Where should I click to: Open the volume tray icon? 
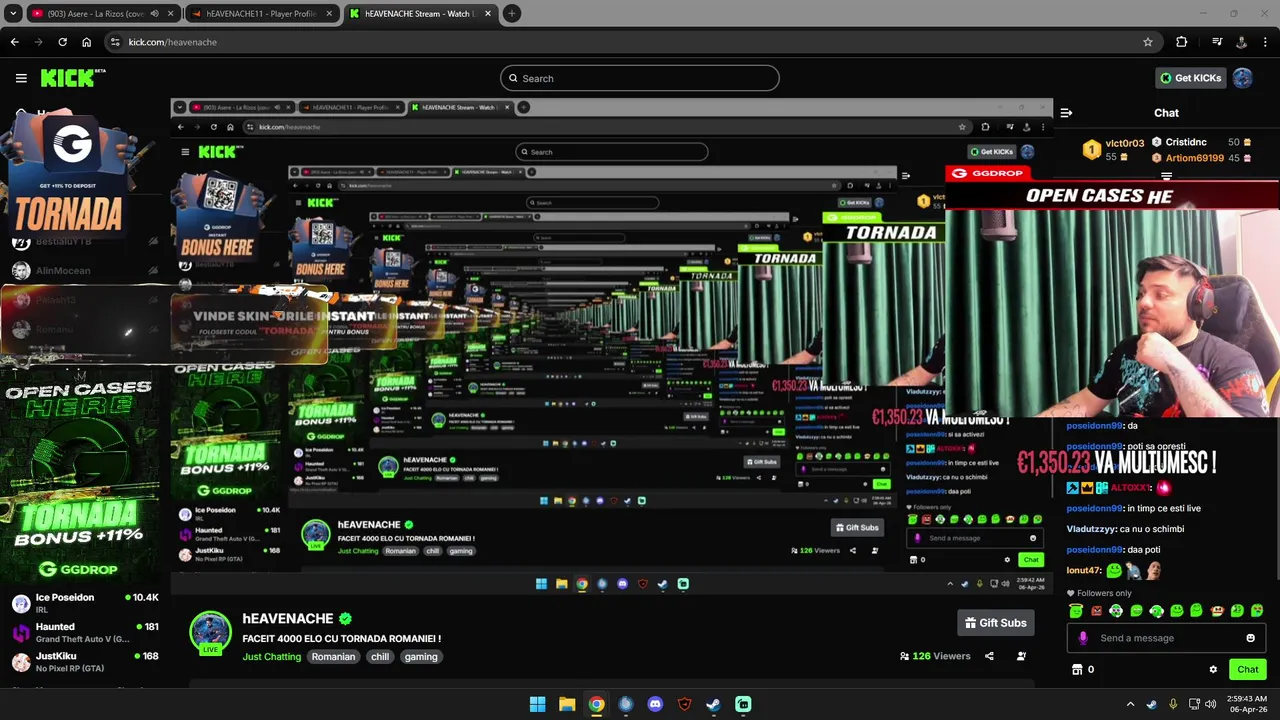click(1210, 704)
